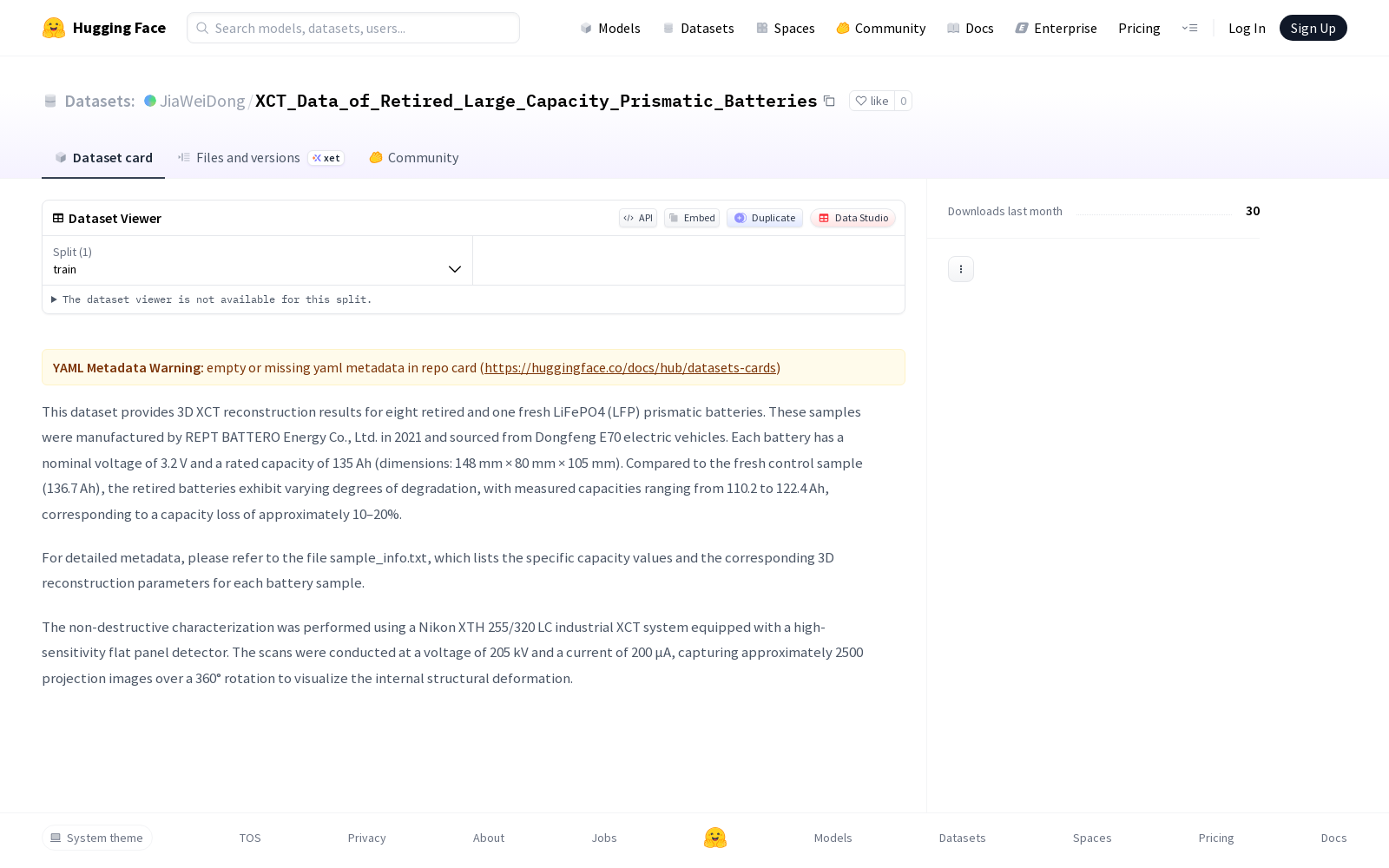Click the Datasets: breadcrumb label
The height and width of the screenshot is (868, 1389).
coord(100,101)
